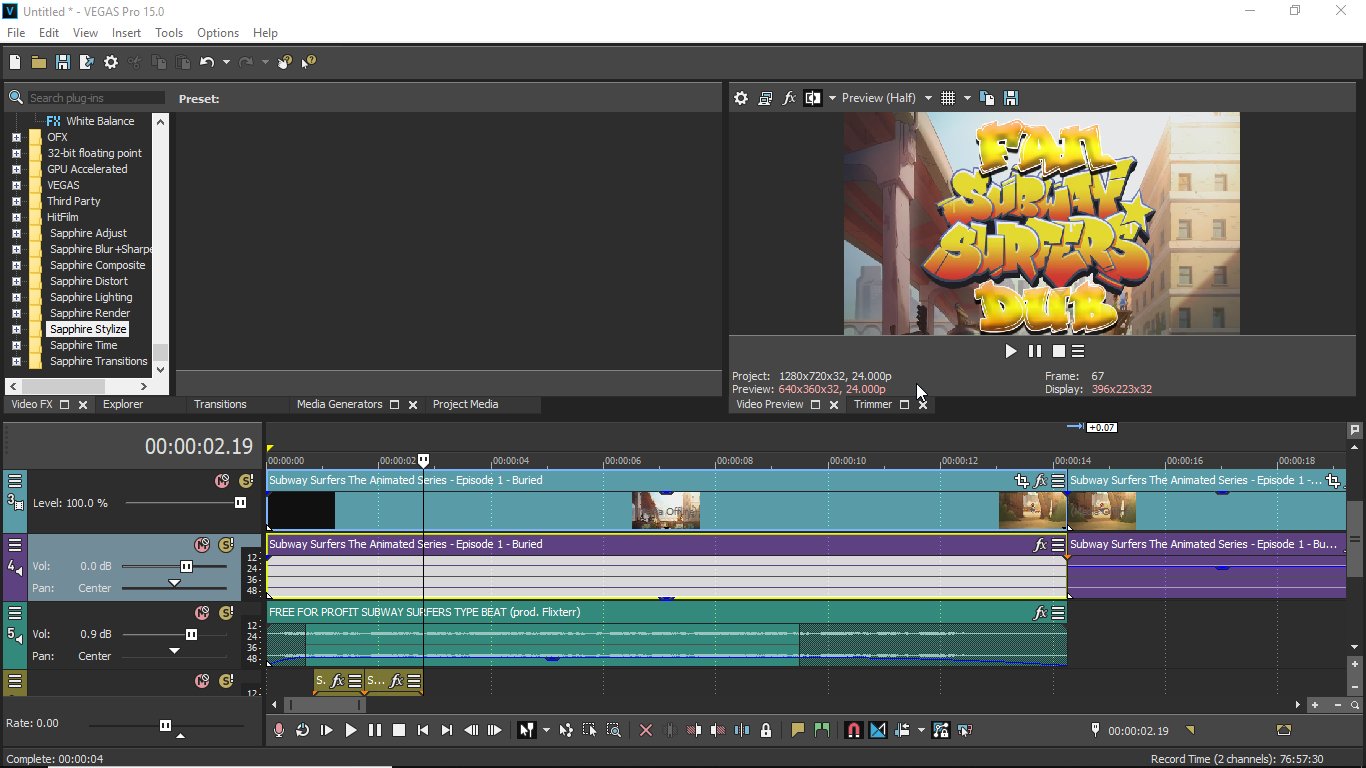
Task: Click the Open project folder icon
Action: click(x=39, y=62)
